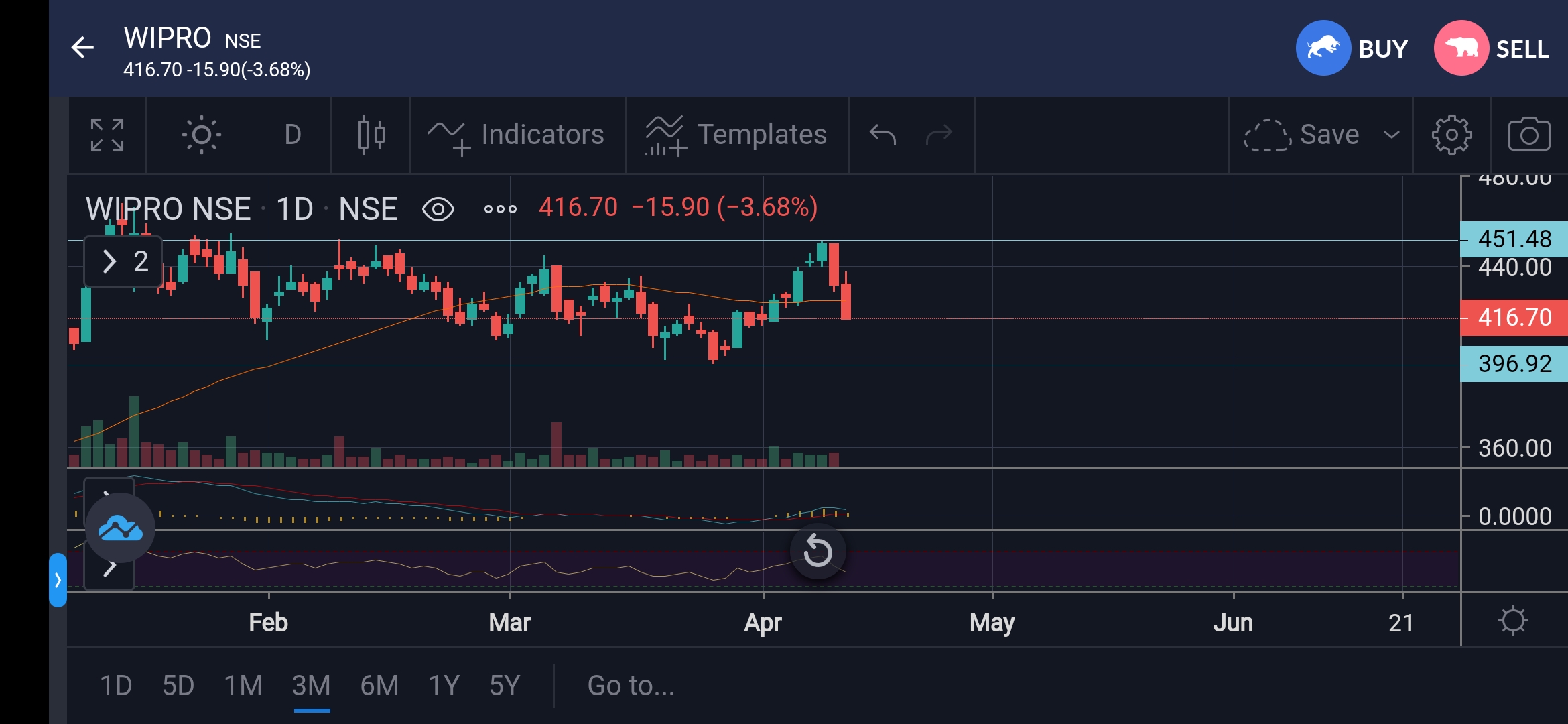Select the 5D range
This screenshot has width=1568, height=724.
[x=178, y=686]
